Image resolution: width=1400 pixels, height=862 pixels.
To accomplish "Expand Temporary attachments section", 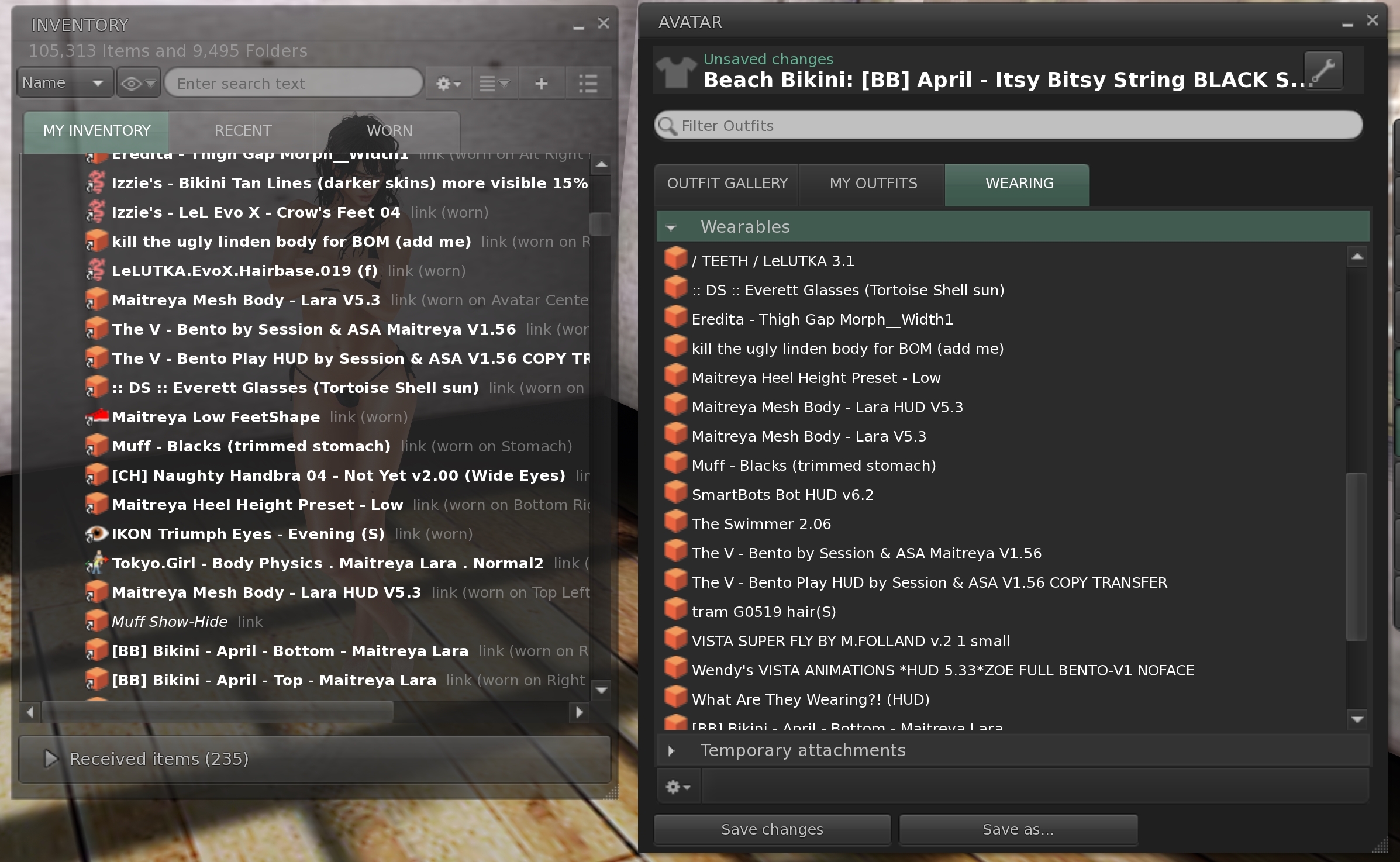I will (671, 751).
